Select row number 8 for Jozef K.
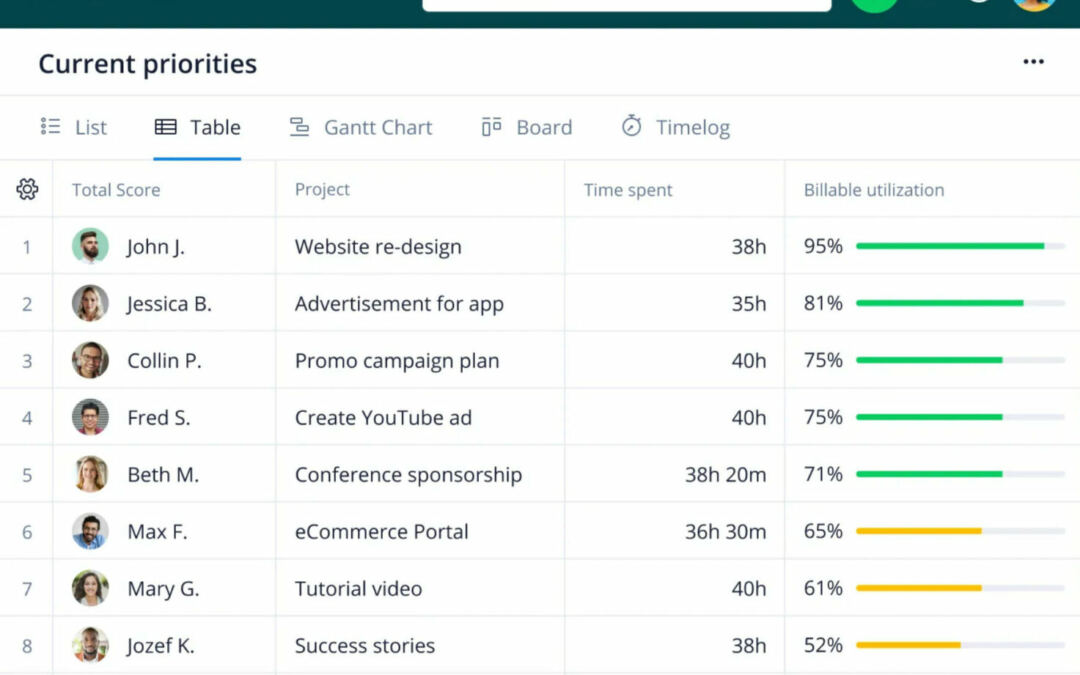 tap(27, 646)
